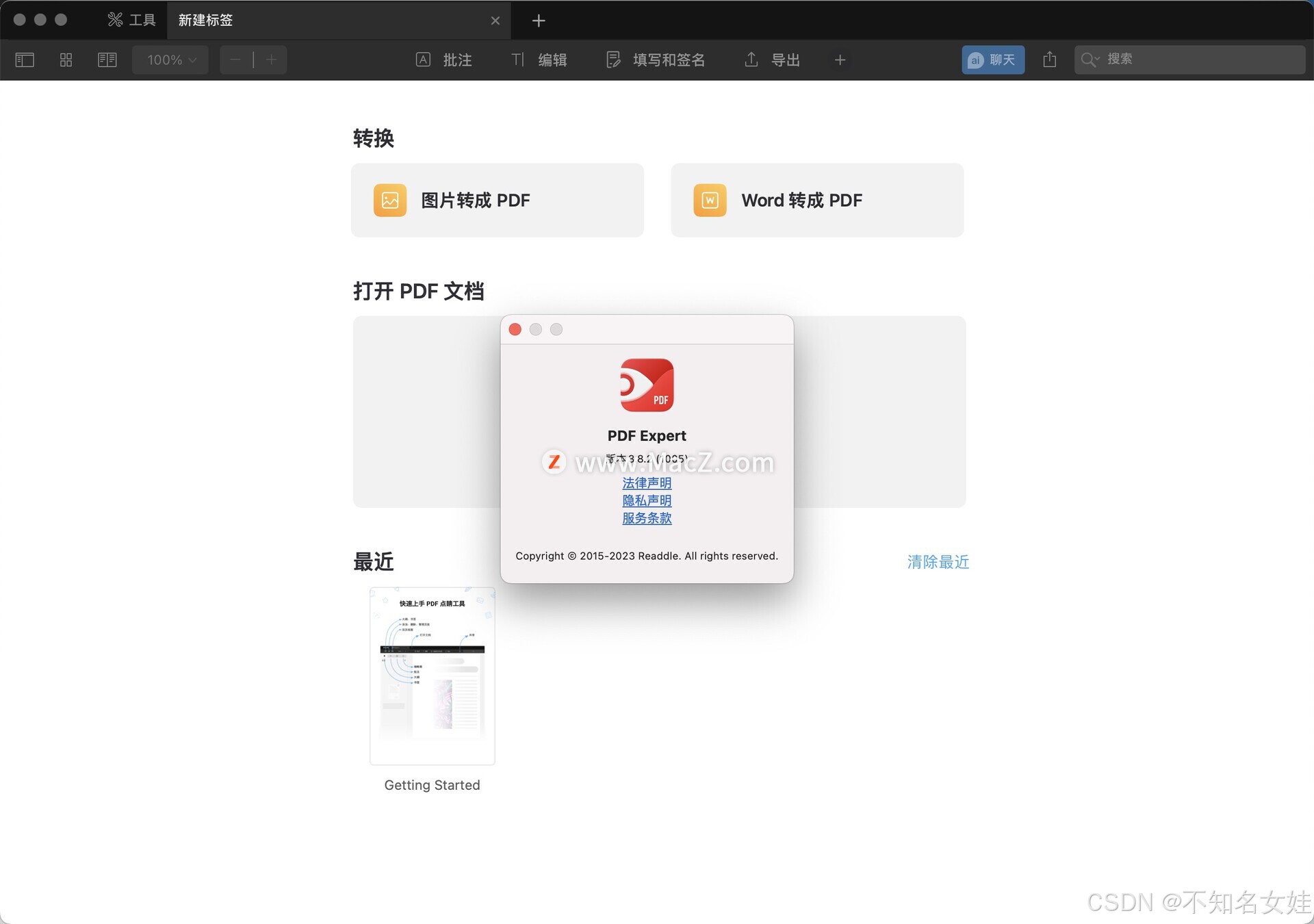Open the 编辑 edit tab

(539, 60)
